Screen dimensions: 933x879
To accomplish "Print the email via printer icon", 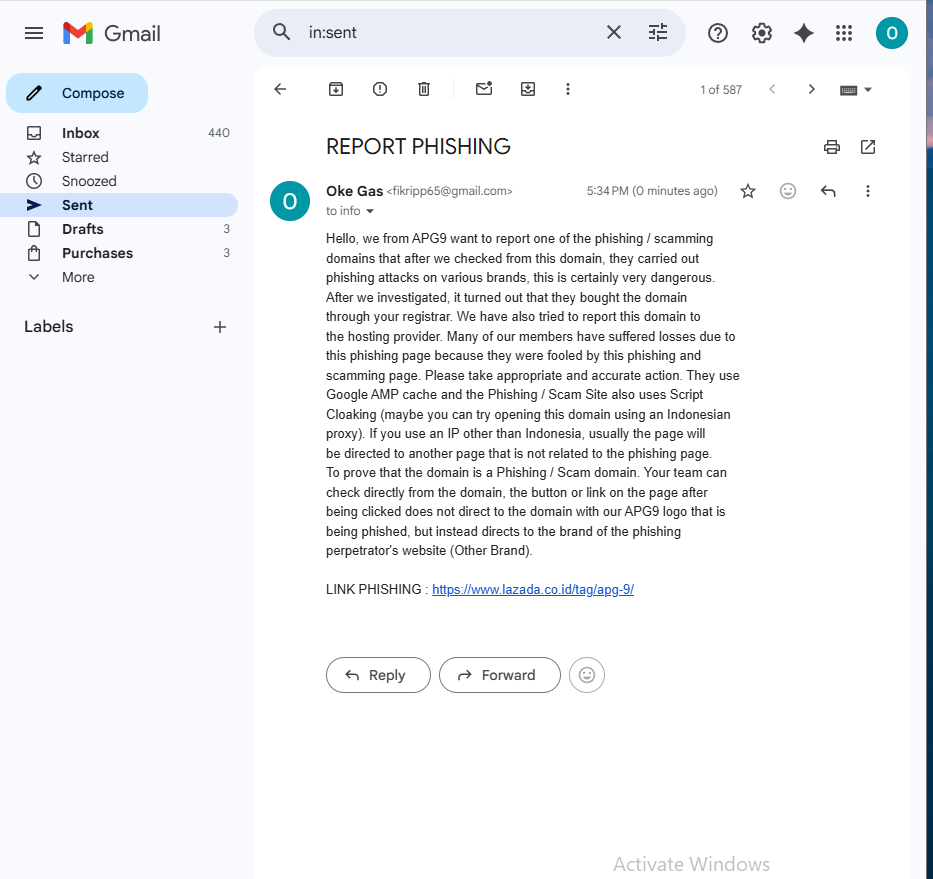I will pos(831,147).
